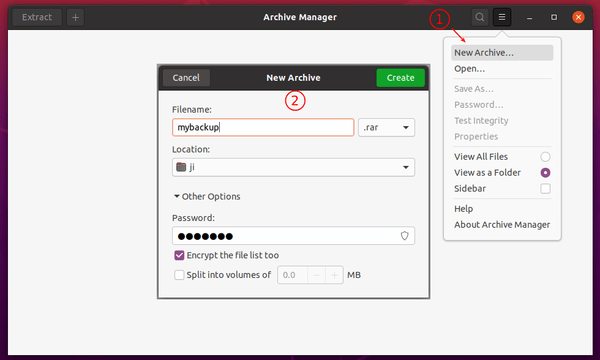The height and width of the screenshot is (360, 600).
Task: Cancel the New Archive dialog
Action: [186, 78]
